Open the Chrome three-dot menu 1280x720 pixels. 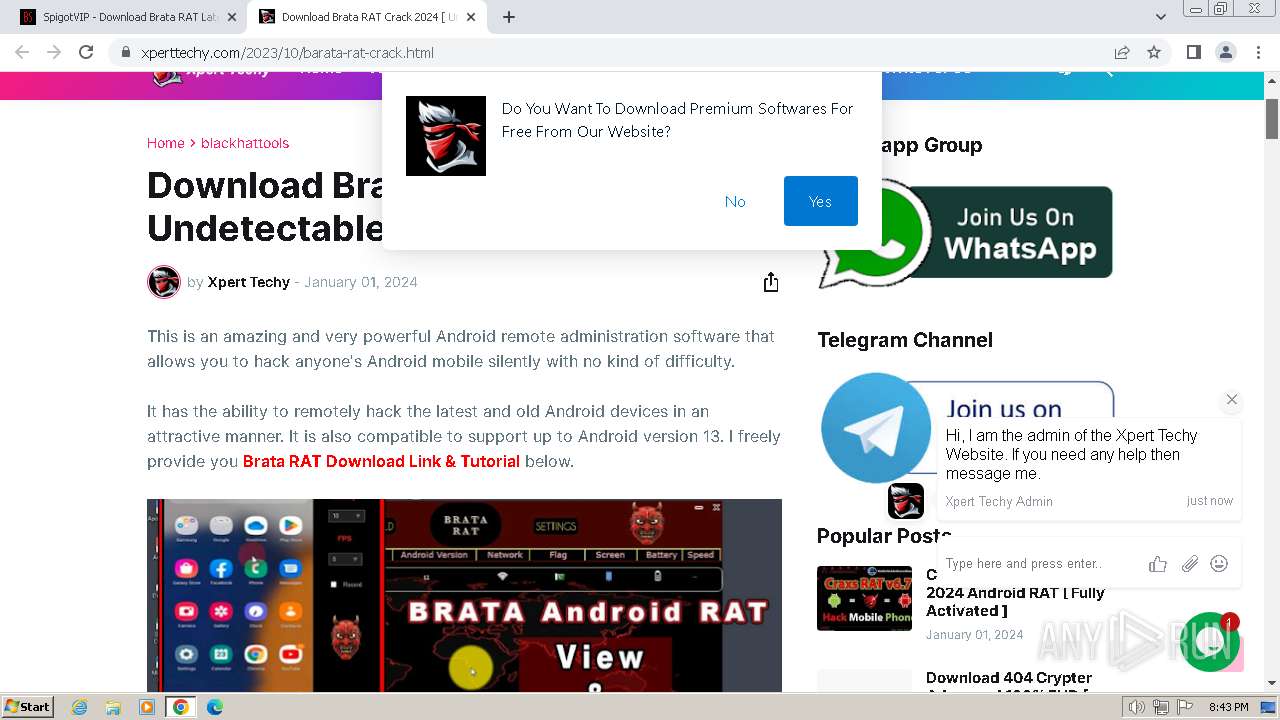tap(1258, 52)
